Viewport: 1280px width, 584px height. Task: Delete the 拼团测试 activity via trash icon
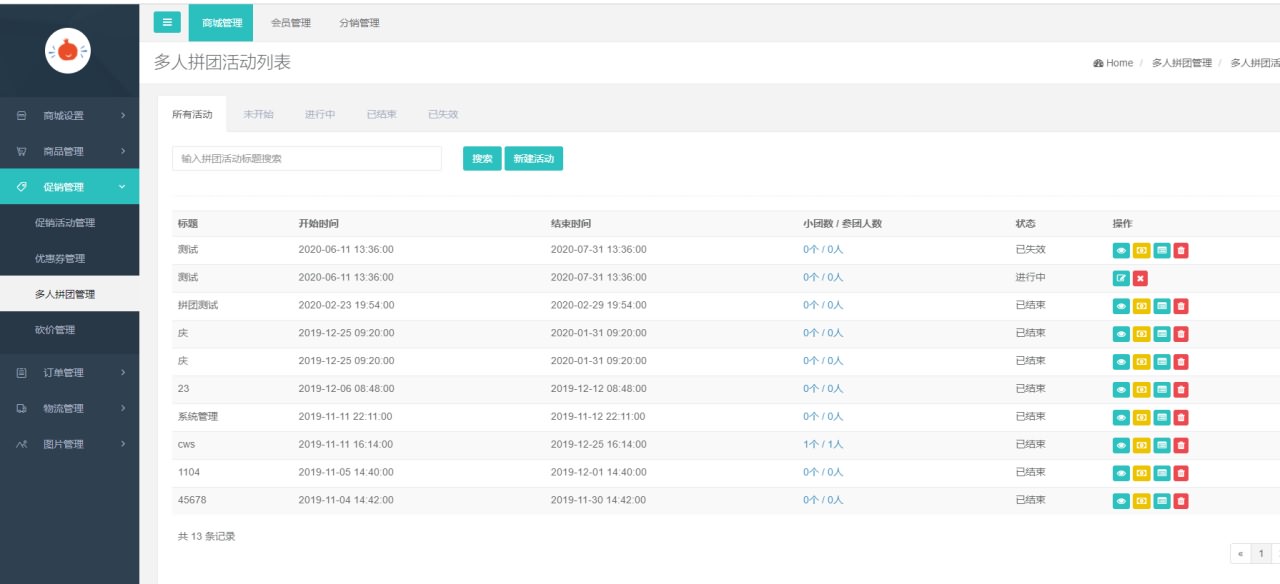click(1181, 306)
